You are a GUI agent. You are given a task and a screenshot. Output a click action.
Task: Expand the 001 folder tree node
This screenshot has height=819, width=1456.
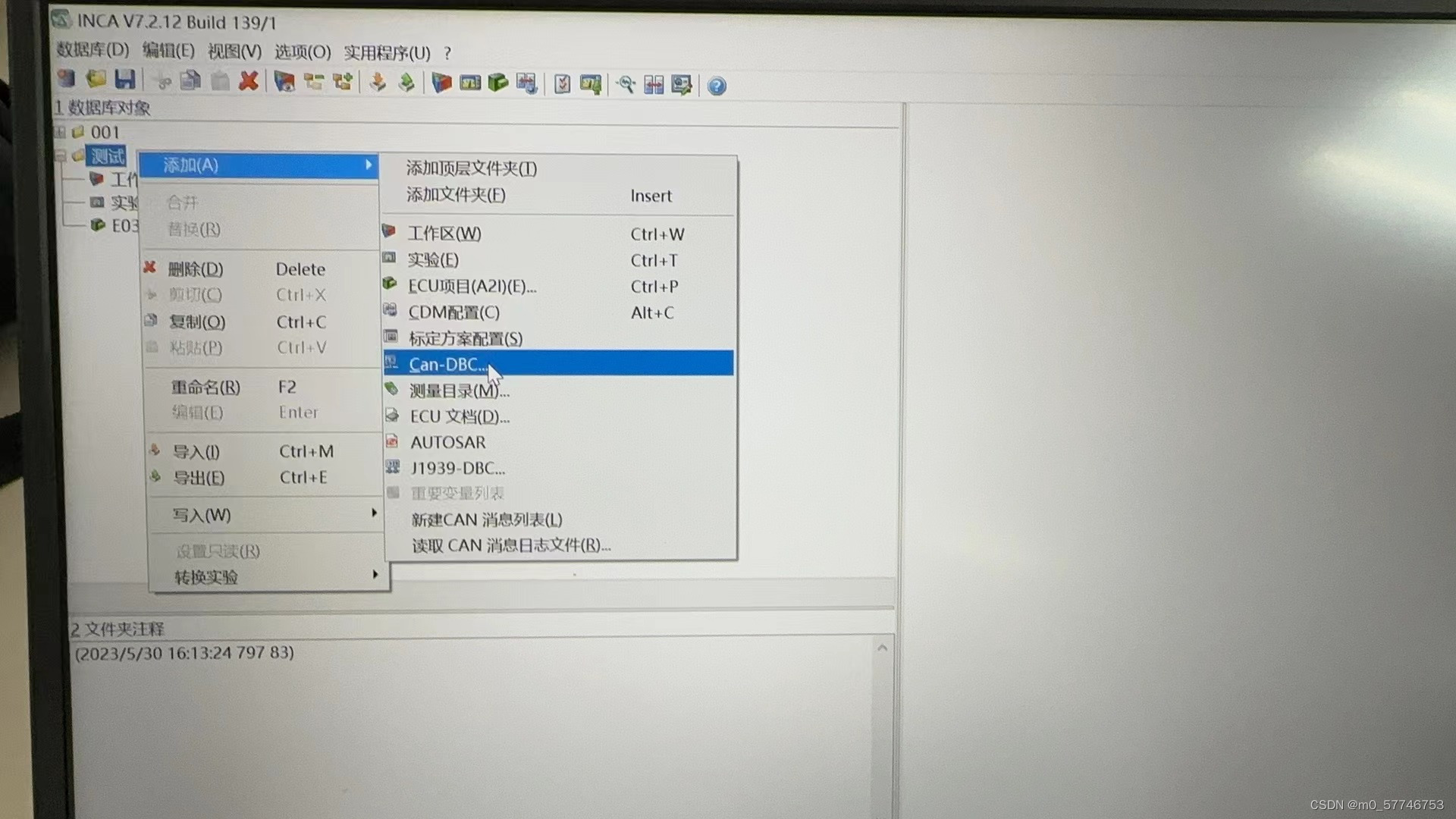[x=60, y=132]
